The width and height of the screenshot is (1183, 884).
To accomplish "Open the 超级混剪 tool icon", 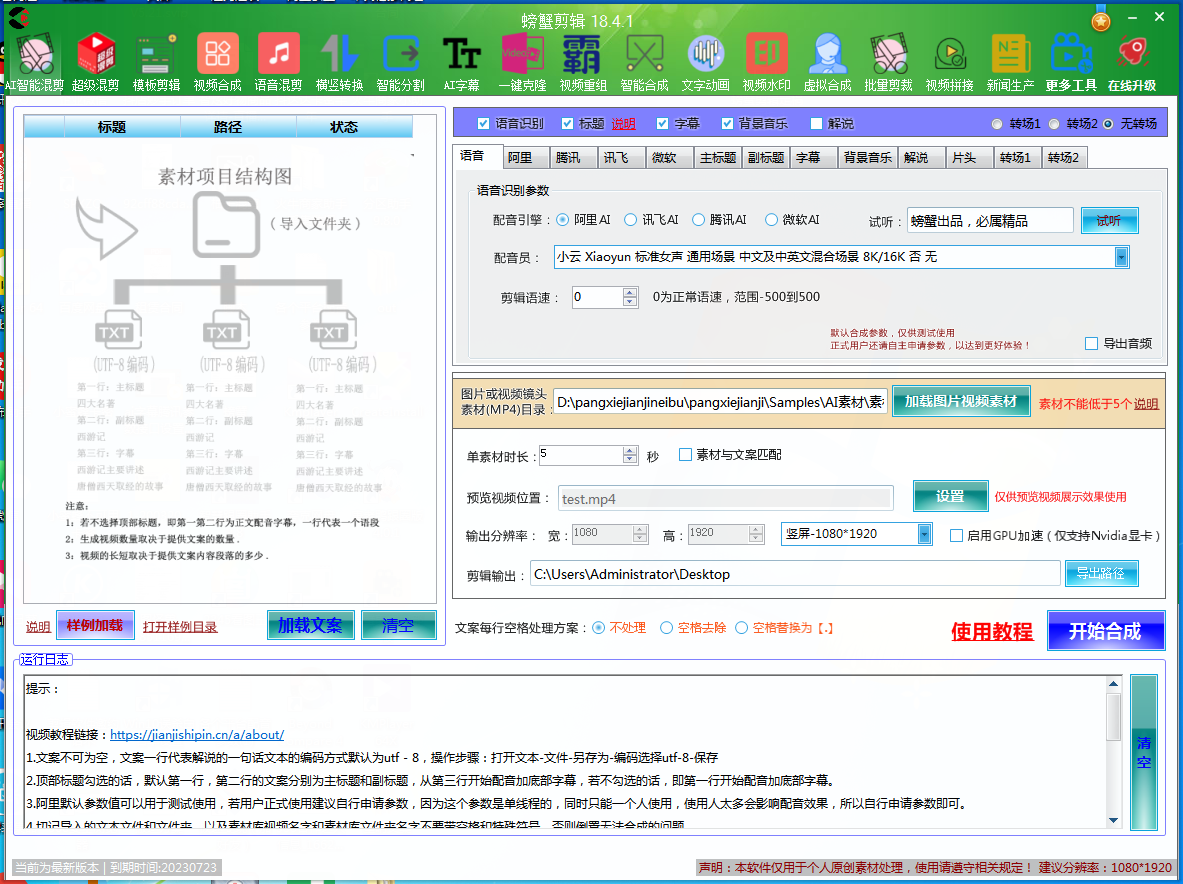I will 96,62.
